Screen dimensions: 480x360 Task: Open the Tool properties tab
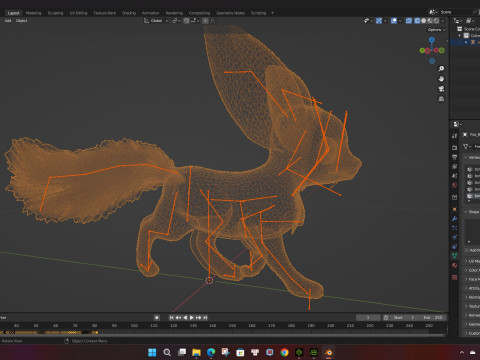(455, 136)
